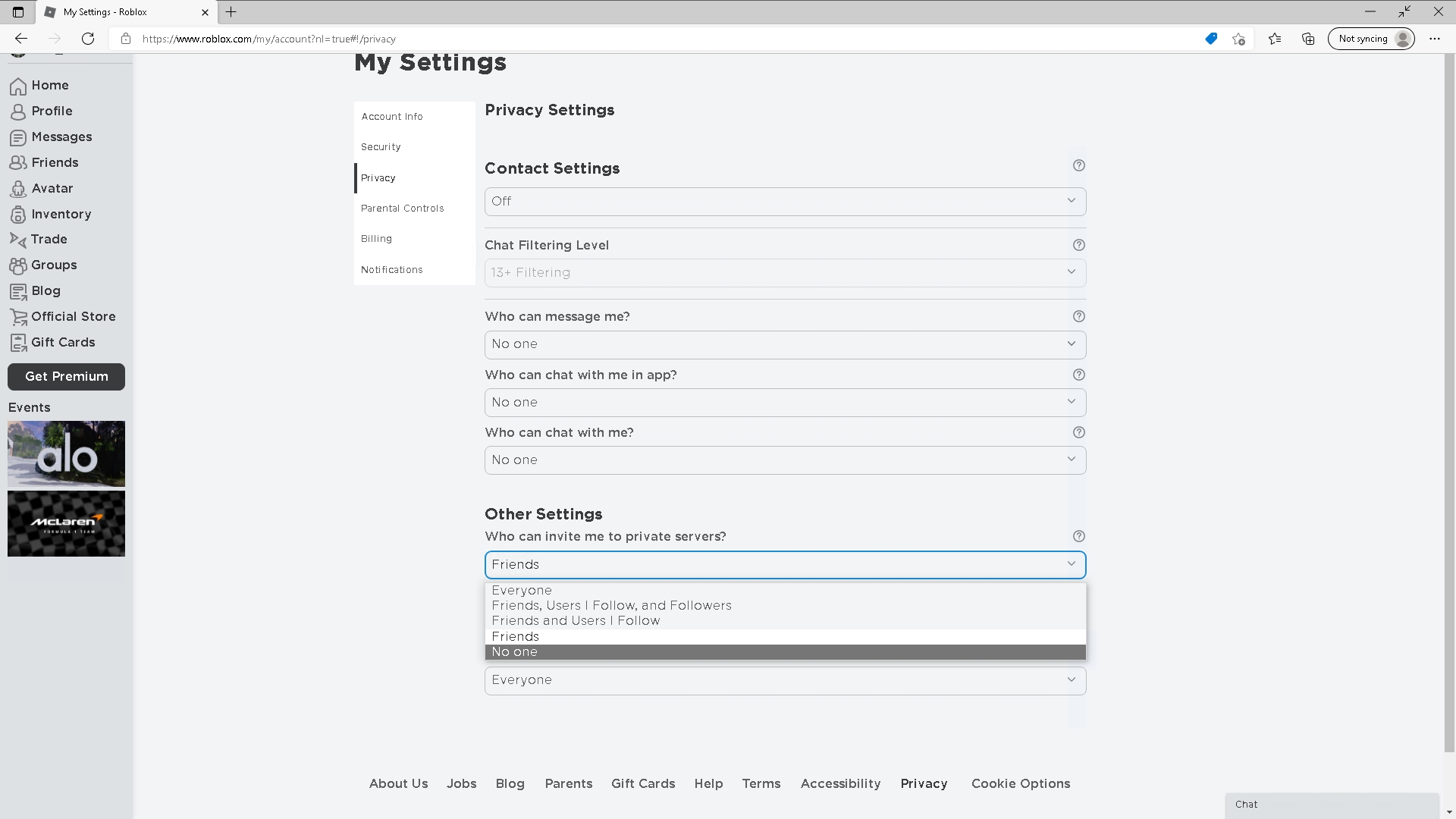Click the shopping tag icon in address bar
This screenshot has height=819, width=1456.
point(1211,39)
